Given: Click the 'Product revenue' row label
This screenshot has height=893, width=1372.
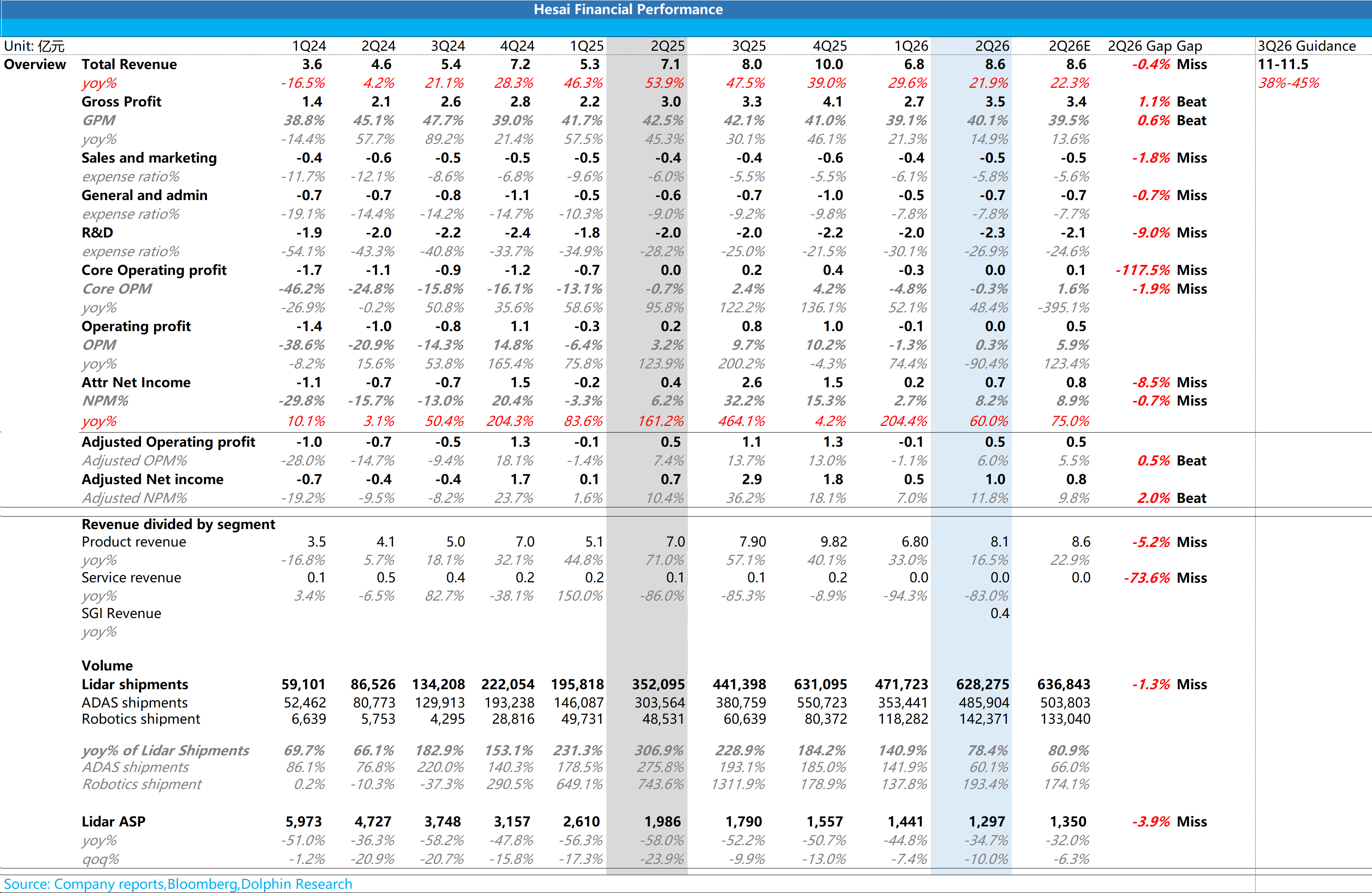Looking at the screenshot, I should coord(134,542).
